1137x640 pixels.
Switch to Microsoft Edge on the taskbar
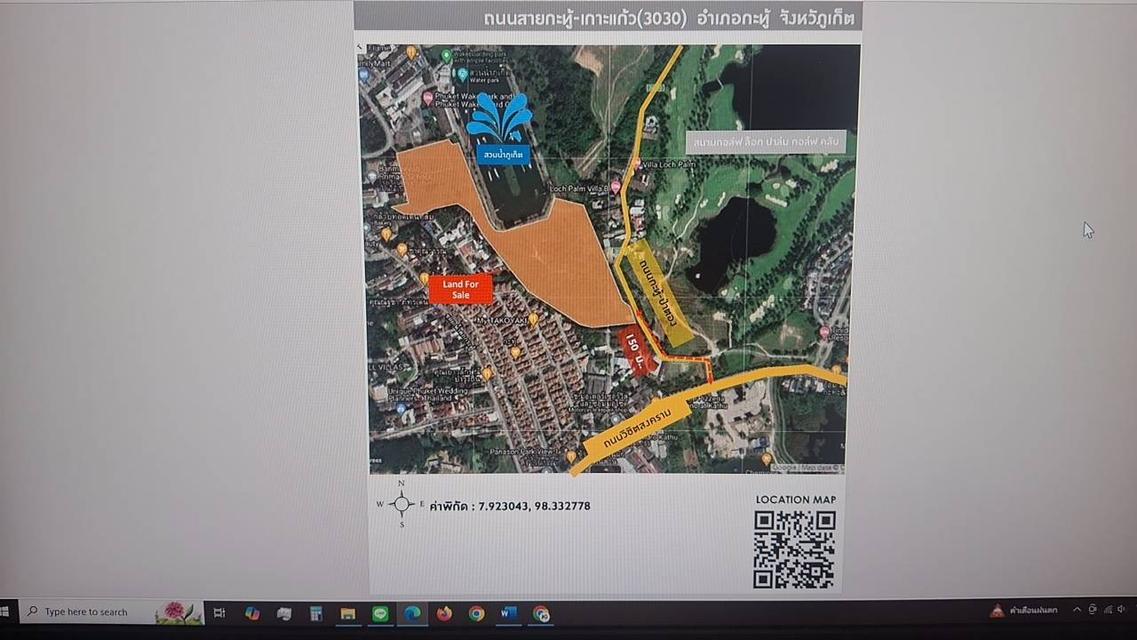pyautogui.click(x=412, y=614)
